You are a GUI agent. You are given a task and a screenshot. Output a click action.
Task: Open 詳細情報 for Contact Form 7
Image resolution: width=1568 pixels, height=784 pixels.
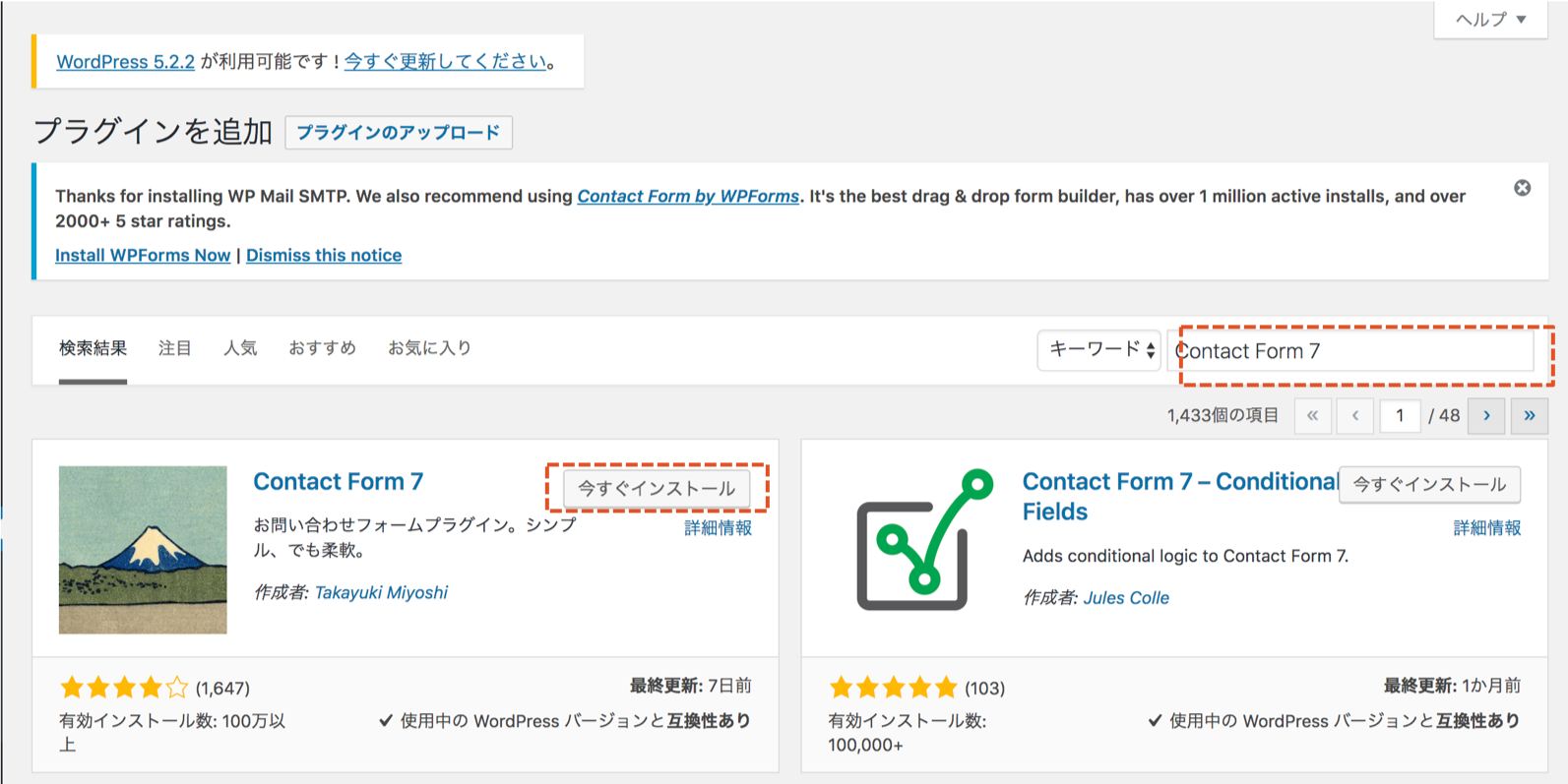(718, 528)
